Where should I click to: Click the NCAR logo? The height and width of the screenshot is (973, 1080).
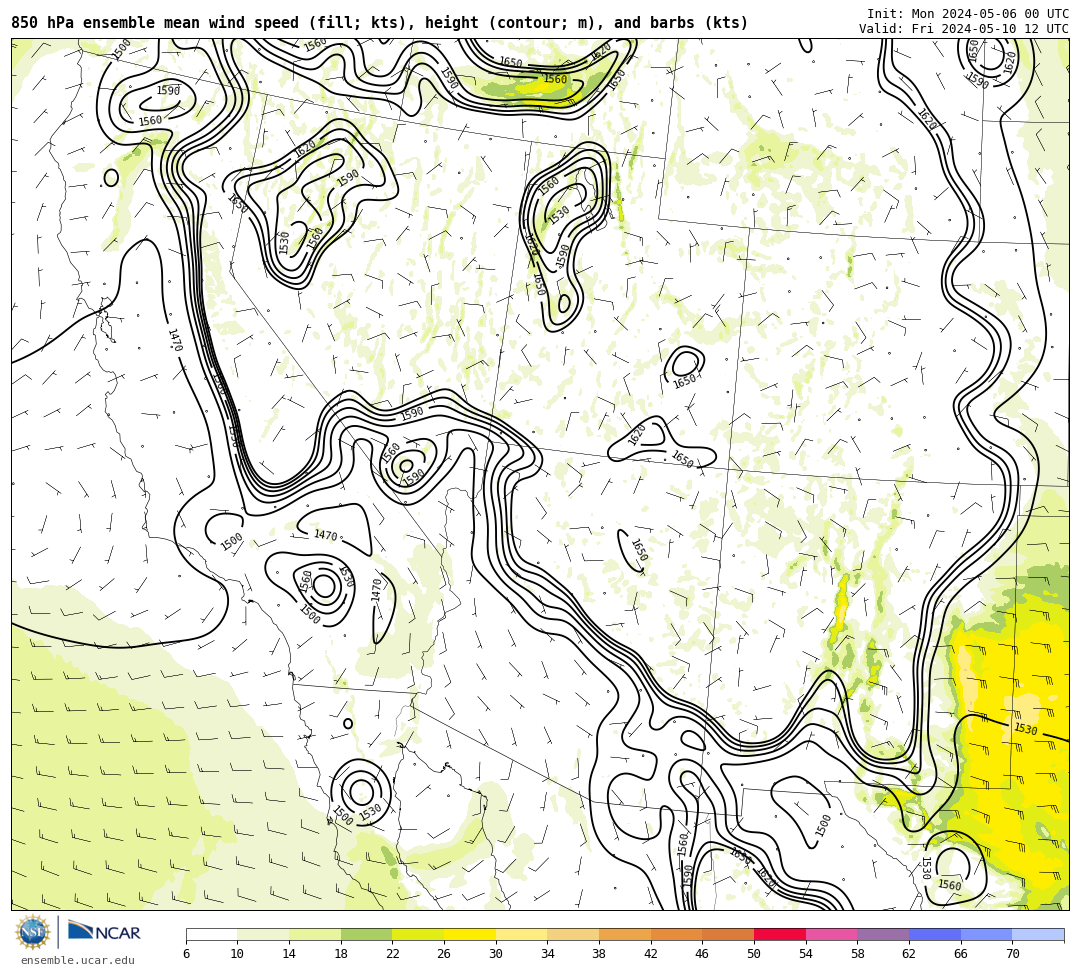click(x=104, y=932)
